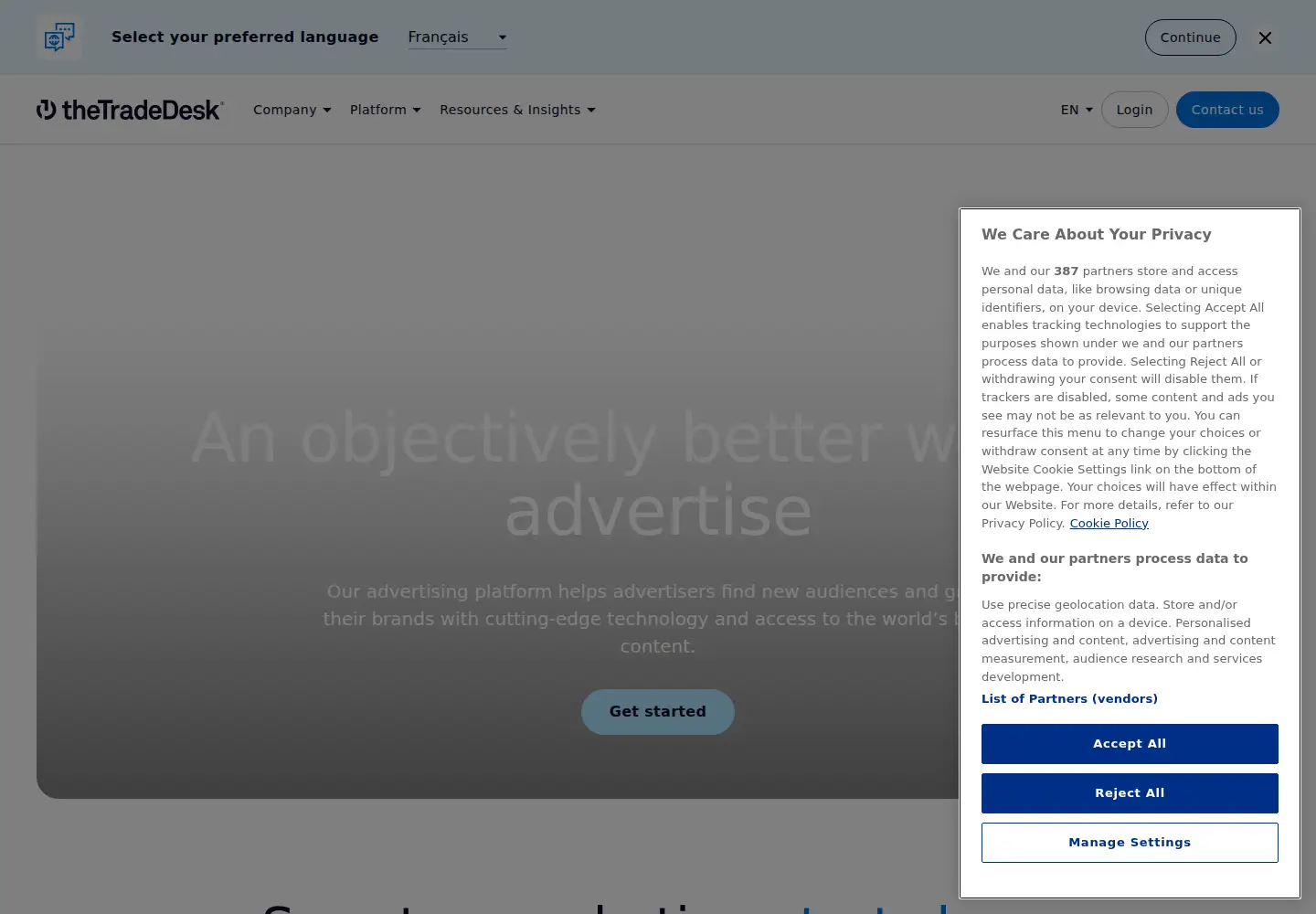Click the Continue button in language banner
The image size is (1316, 914).
click(x=1190, y=37)
